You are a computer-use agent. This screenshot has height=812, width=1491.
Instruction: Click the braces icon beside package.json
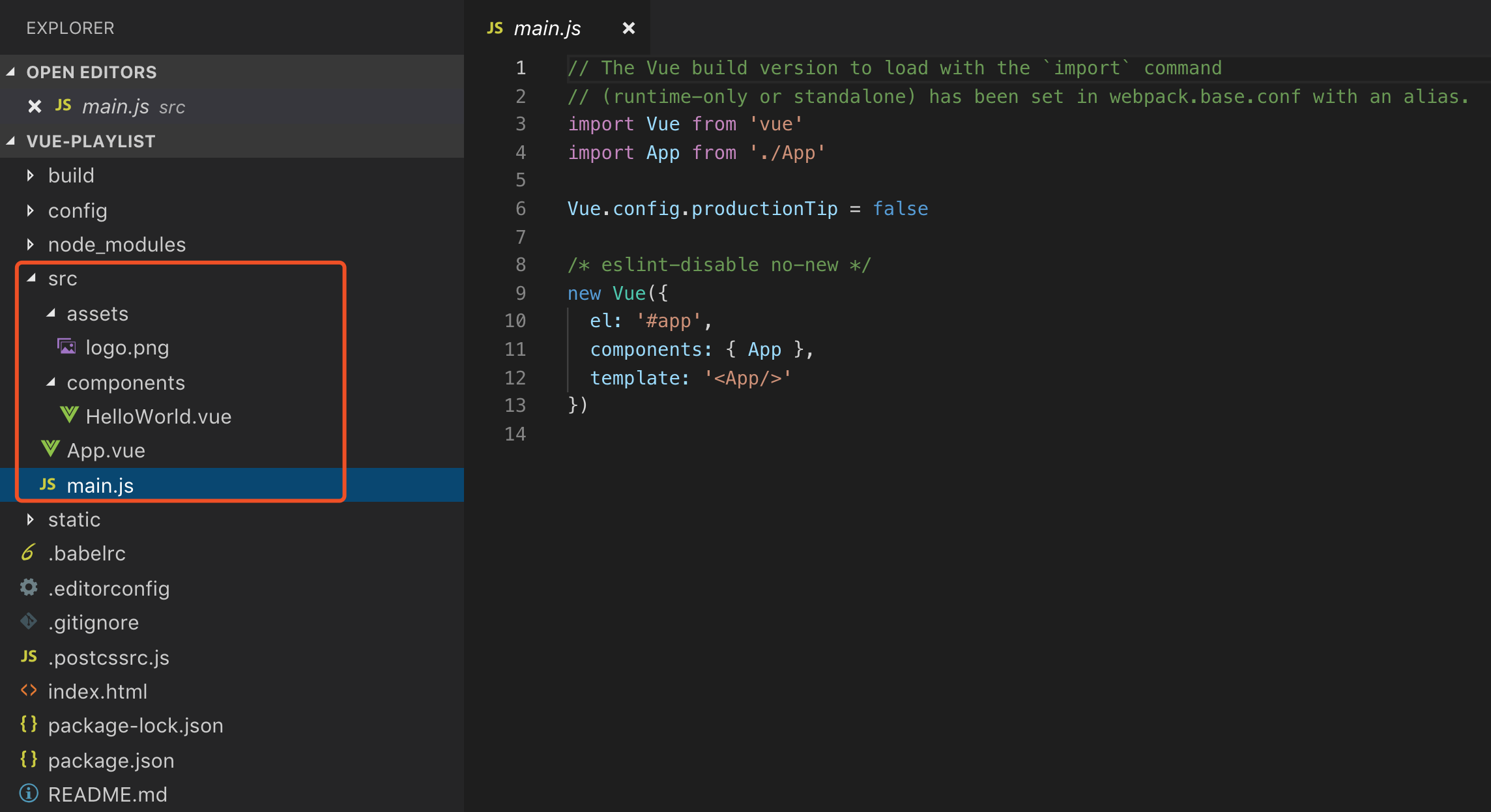pyautogui.click(x=29, y=760)
